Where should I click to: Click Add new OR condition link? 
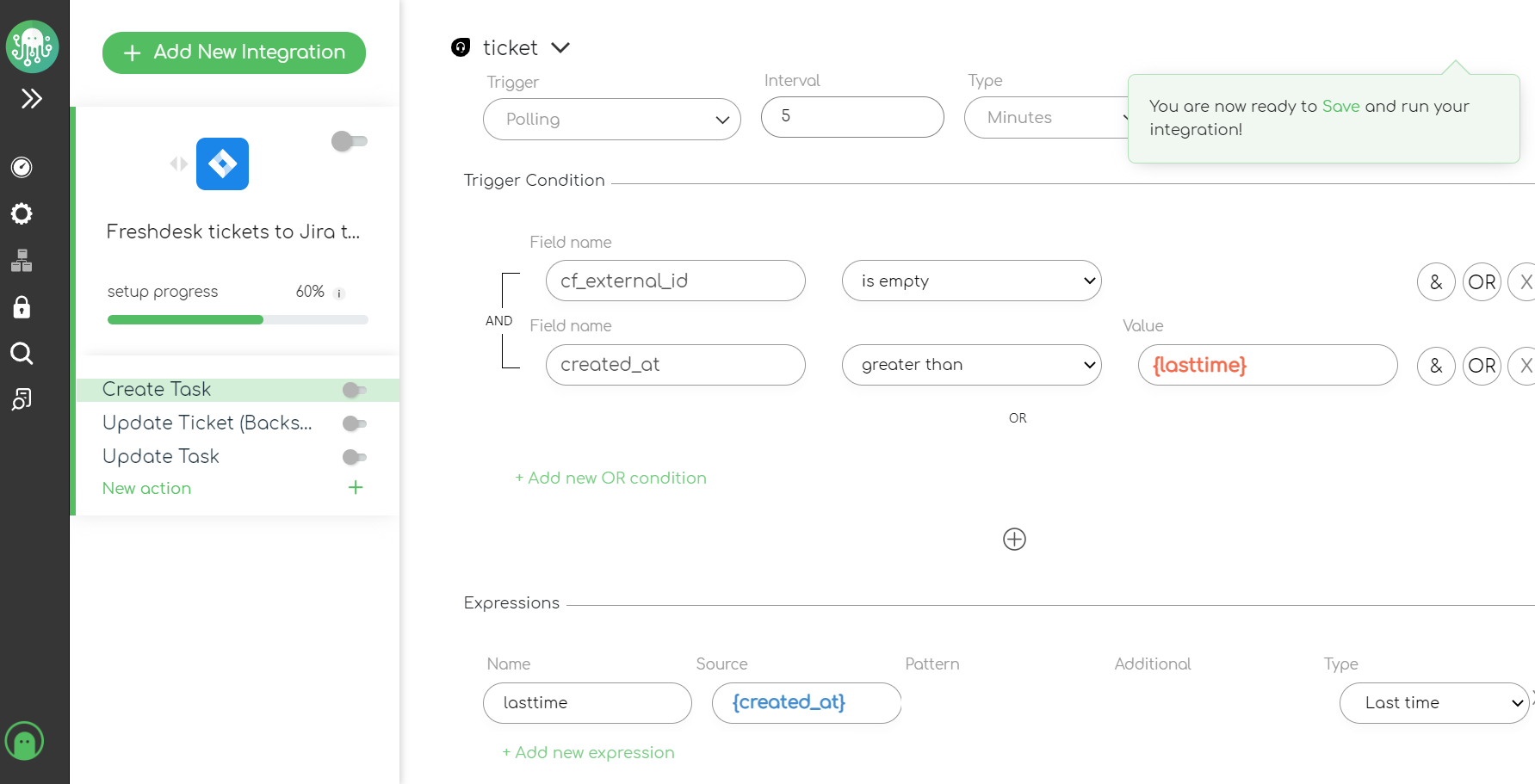click(x=610, y=478)
